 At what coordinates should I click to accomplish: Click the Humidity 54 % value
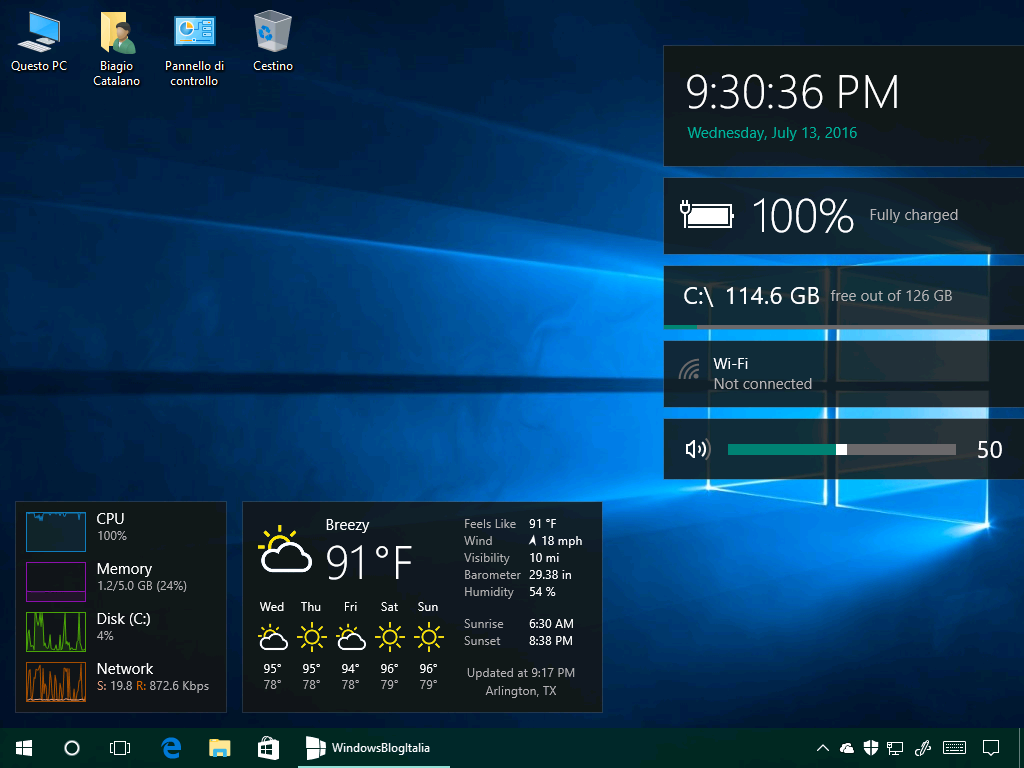click(542, 592)
